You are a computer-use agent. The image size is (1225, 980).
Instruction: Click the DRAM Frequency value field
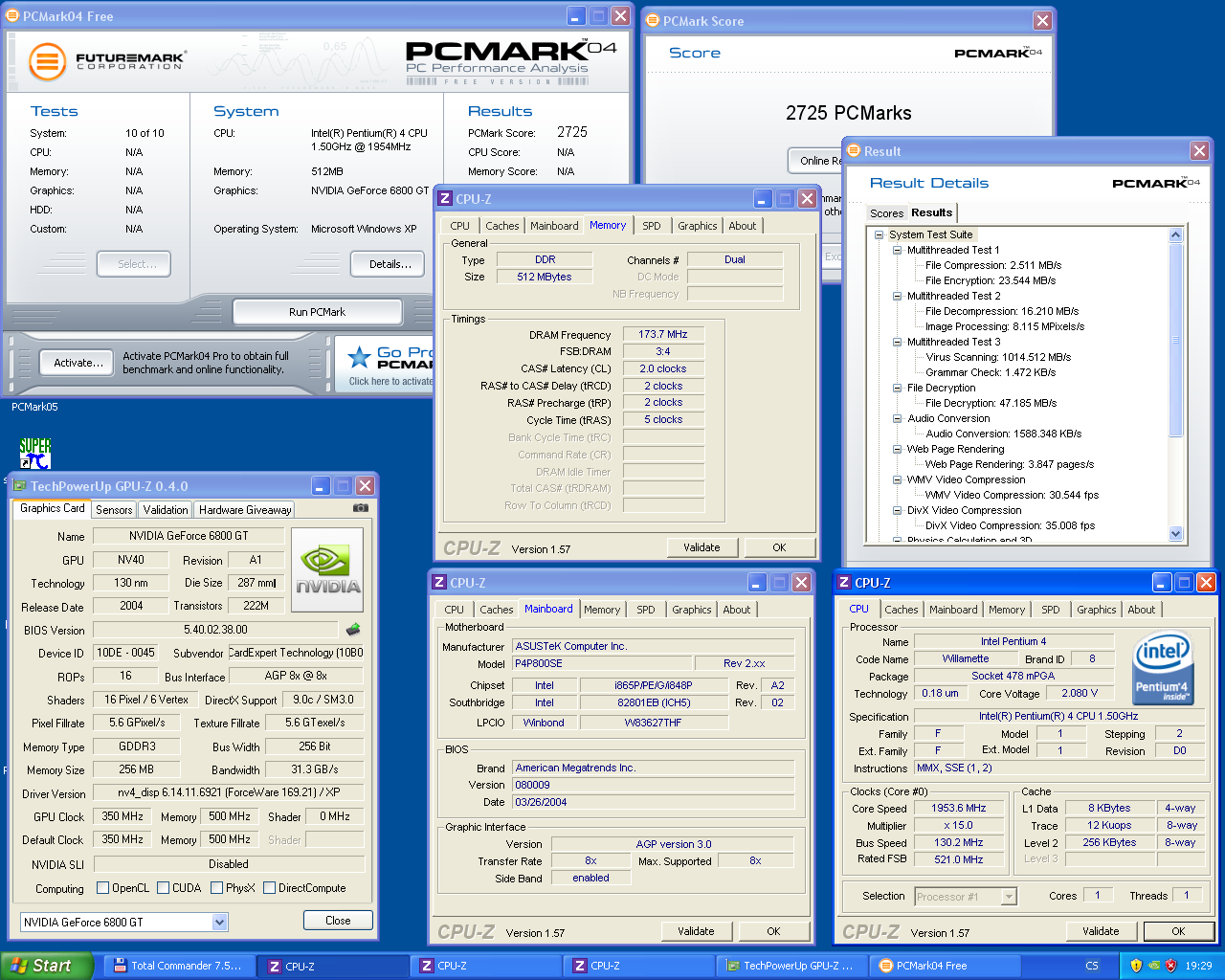663,335
